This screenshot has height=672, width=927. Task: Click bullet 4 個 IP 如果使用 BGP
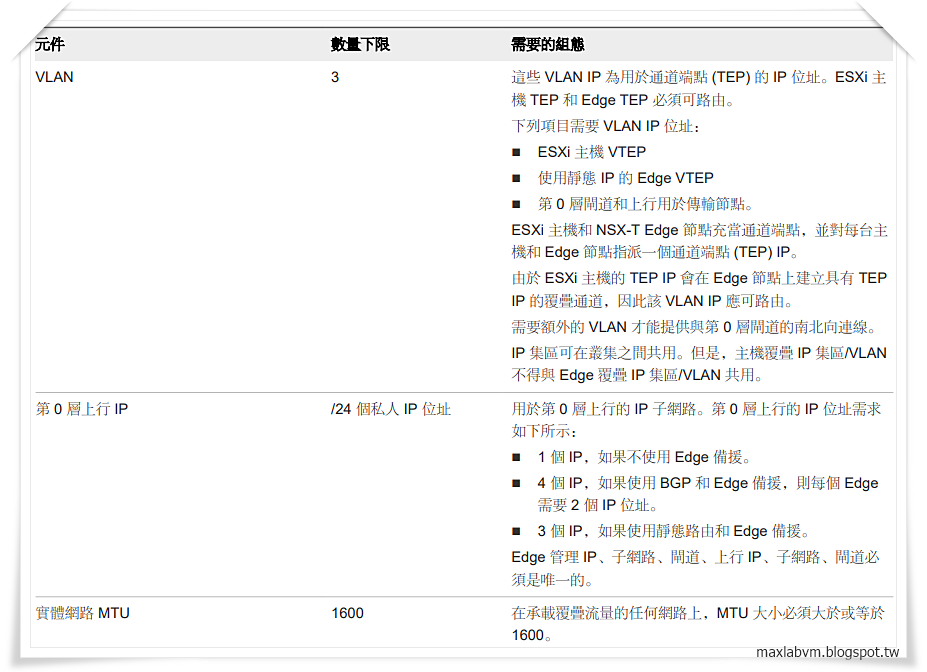tap(708, 494)
